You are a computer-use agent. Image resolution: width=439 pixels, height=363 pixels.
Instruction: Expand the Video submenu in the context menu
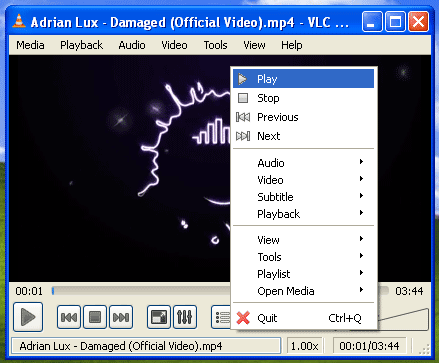click(x=303, y=180)
